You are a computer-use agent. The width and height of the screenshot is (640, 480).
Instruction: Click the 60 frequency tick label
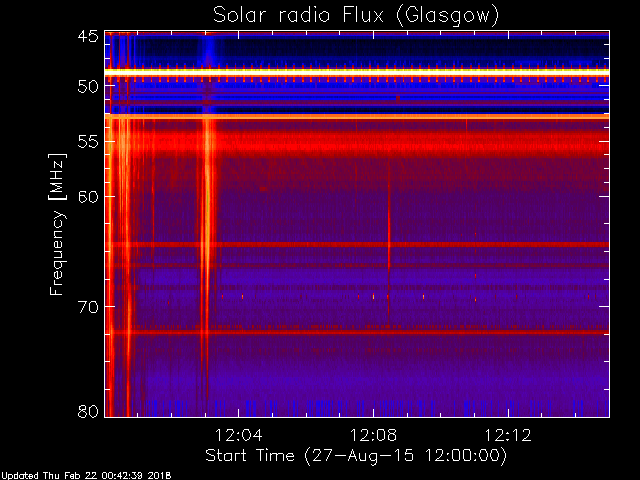[x=88, y=197]
